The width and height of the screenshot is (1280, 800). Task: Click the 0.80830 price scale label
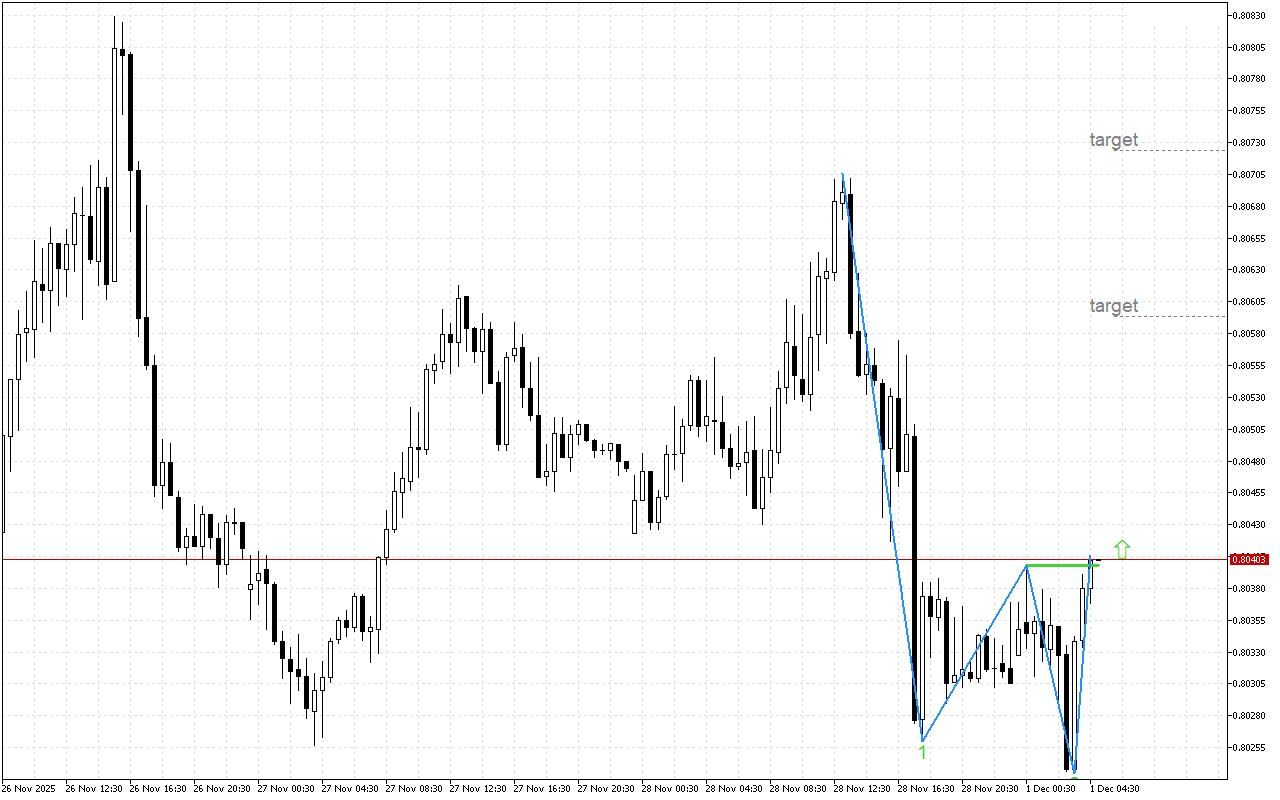[1248, 15]
